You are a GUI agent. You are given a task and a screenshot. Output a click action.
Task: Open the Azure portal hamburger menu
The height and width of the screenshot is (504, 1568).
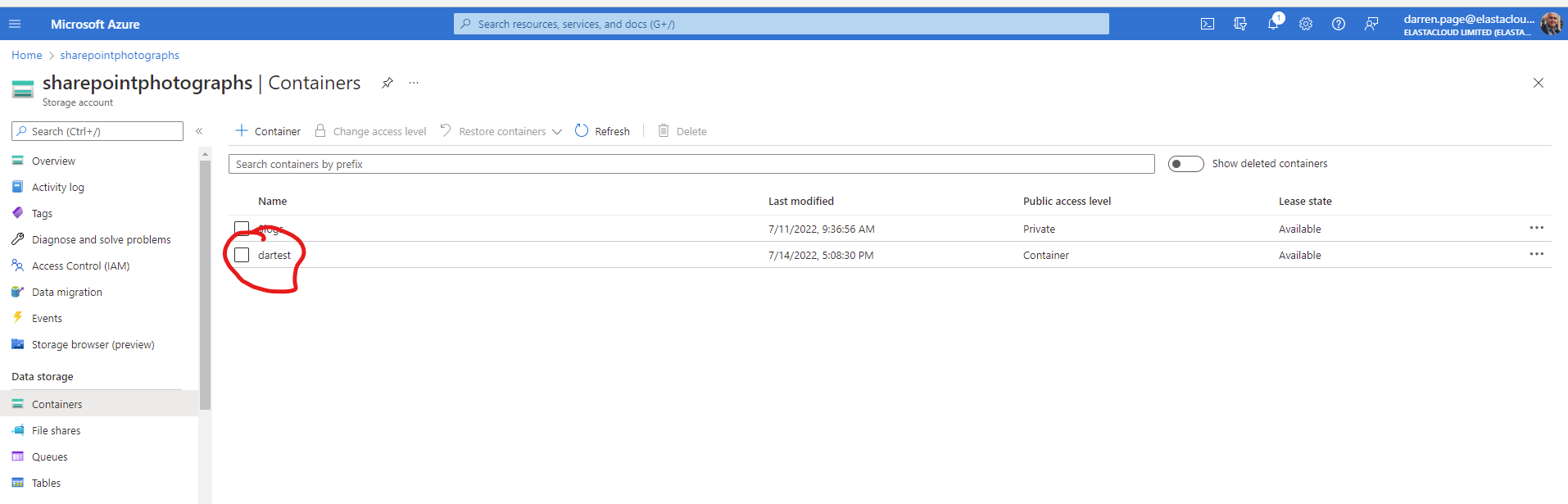pos(15,24)
